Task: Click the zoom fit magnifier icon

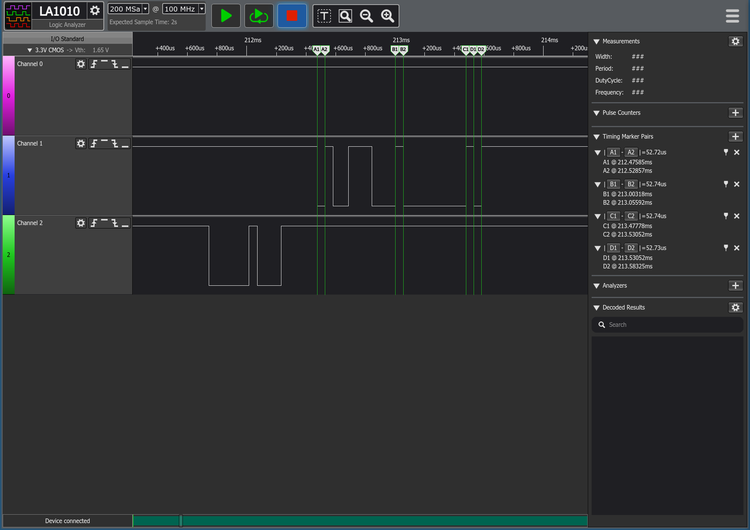Action: point(345,16)
